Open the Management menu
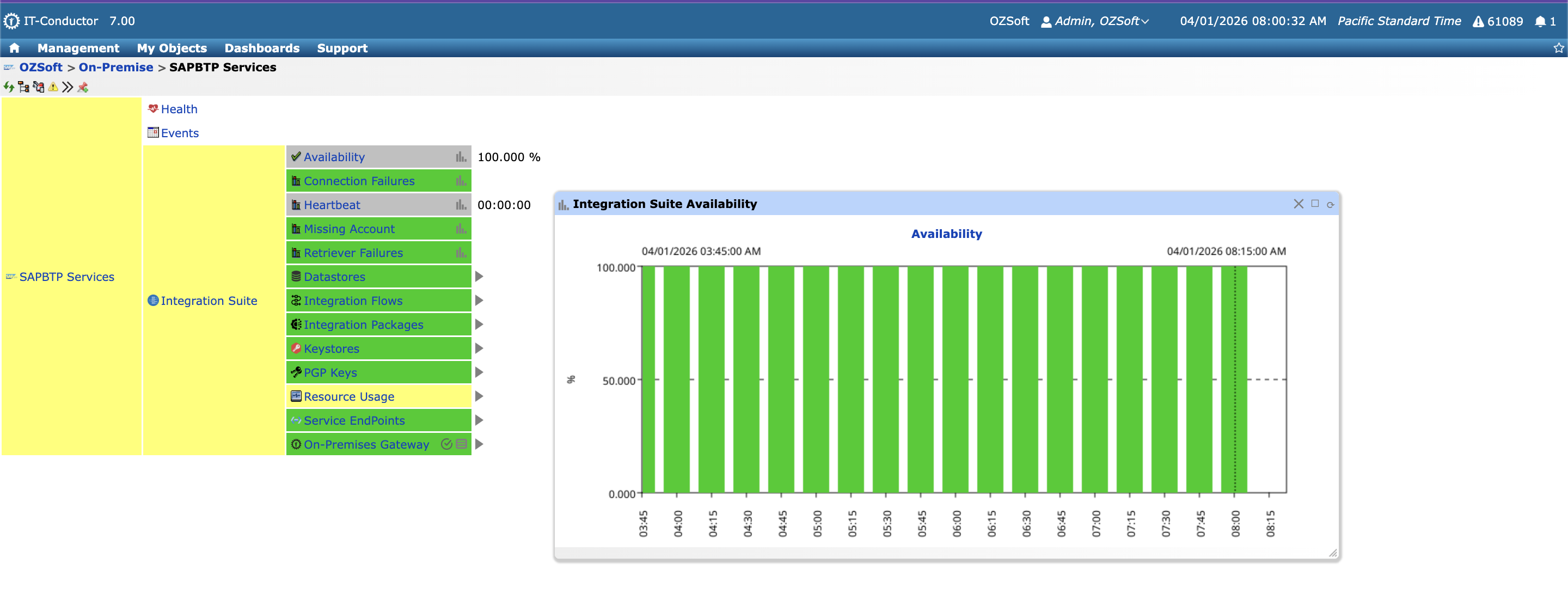 click(78, 48)
